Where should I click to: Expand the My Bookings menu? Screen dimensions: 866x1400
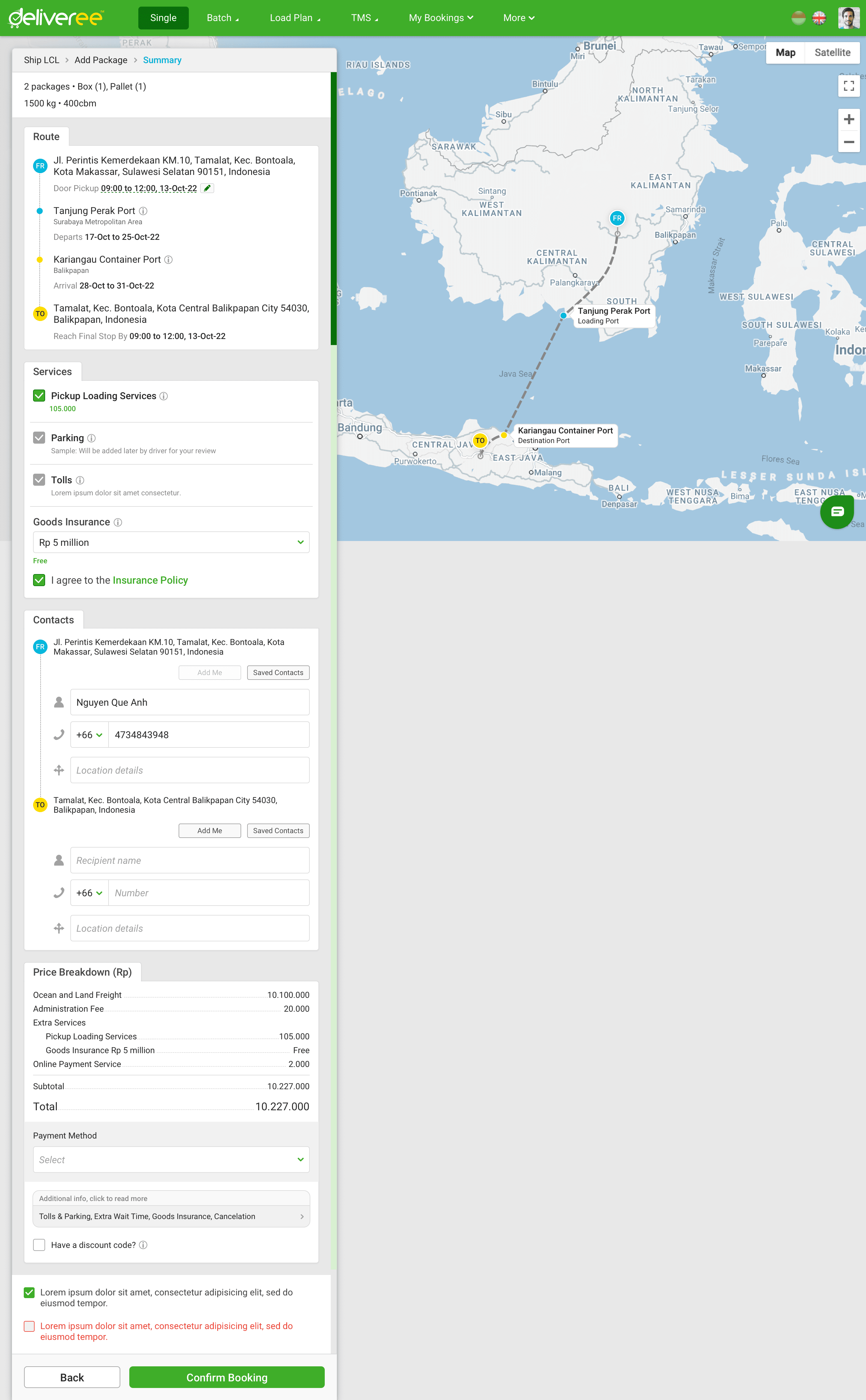(x=441, y=18)
